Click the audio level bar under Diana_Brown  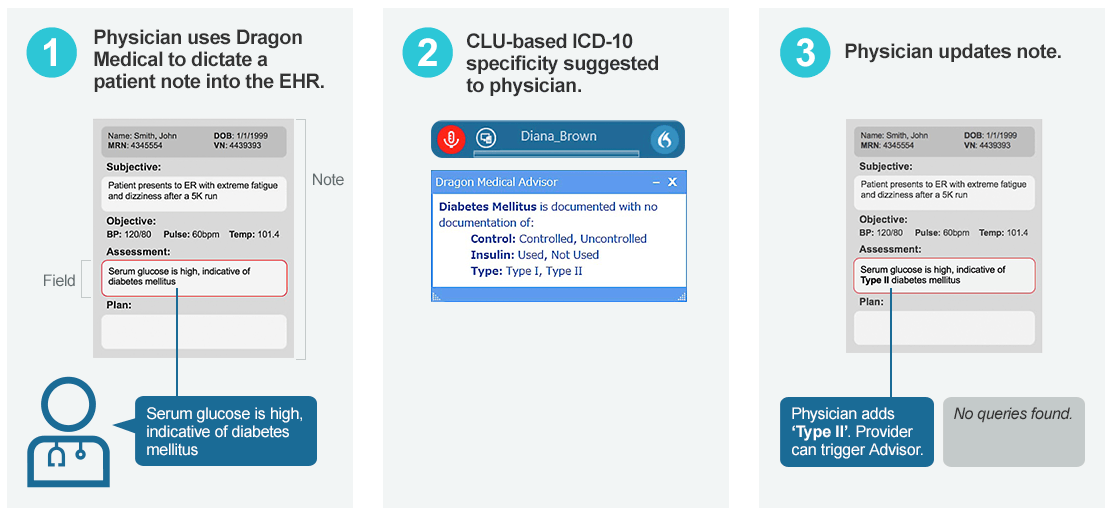pyautogui.click(x=556, y=153)
